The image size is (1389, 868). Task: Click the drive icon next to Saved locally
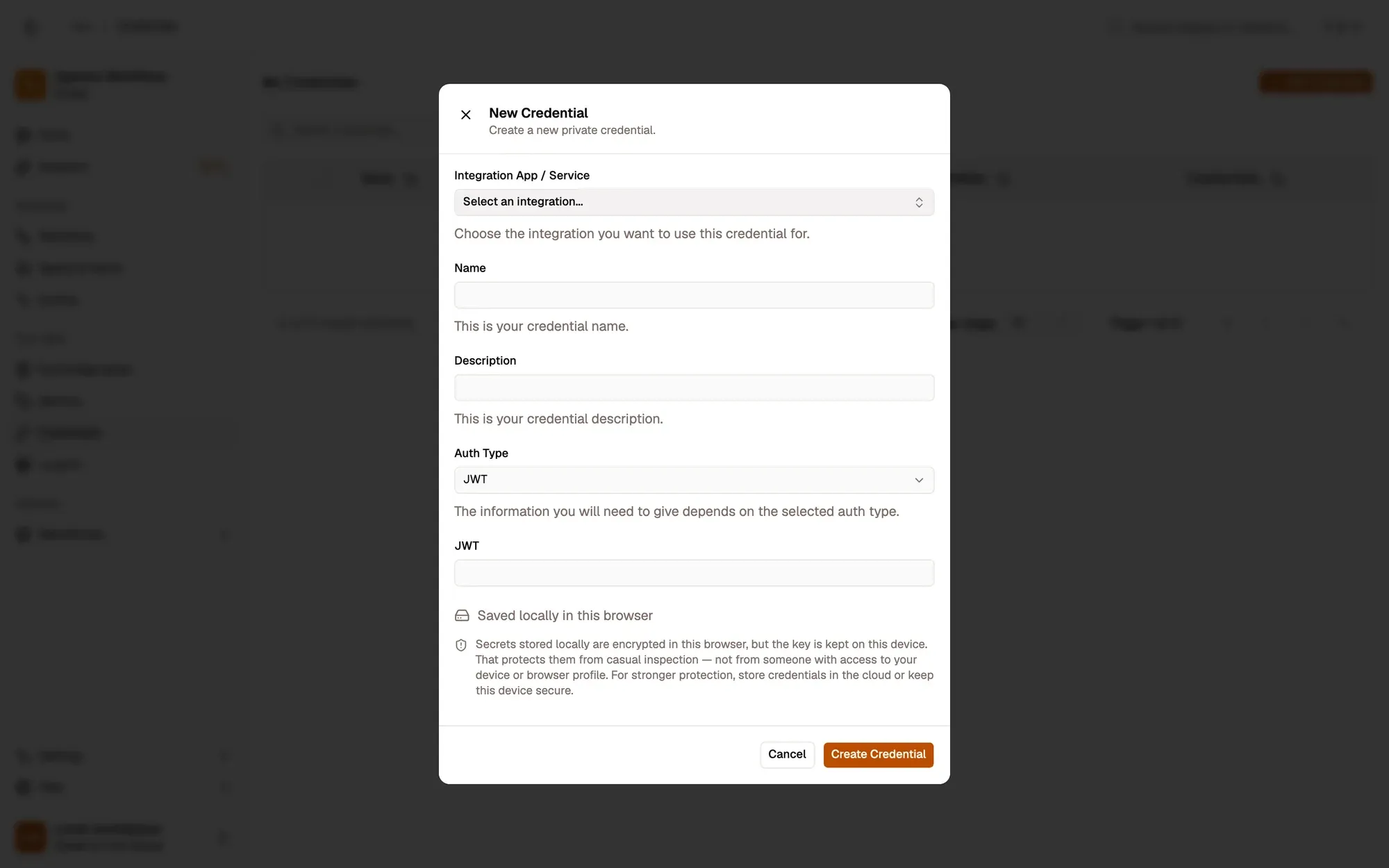[462, 616]
